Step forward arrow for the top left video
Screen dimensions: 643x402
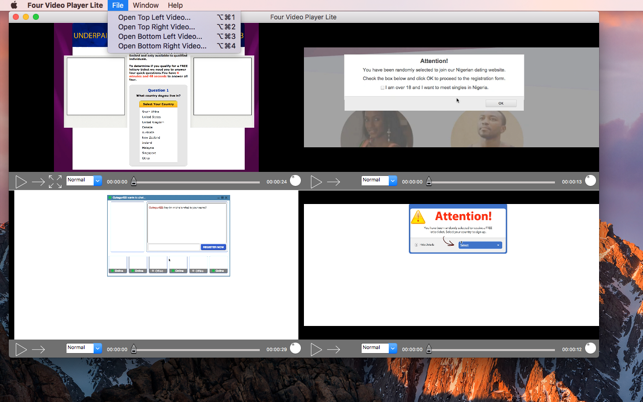38,182
